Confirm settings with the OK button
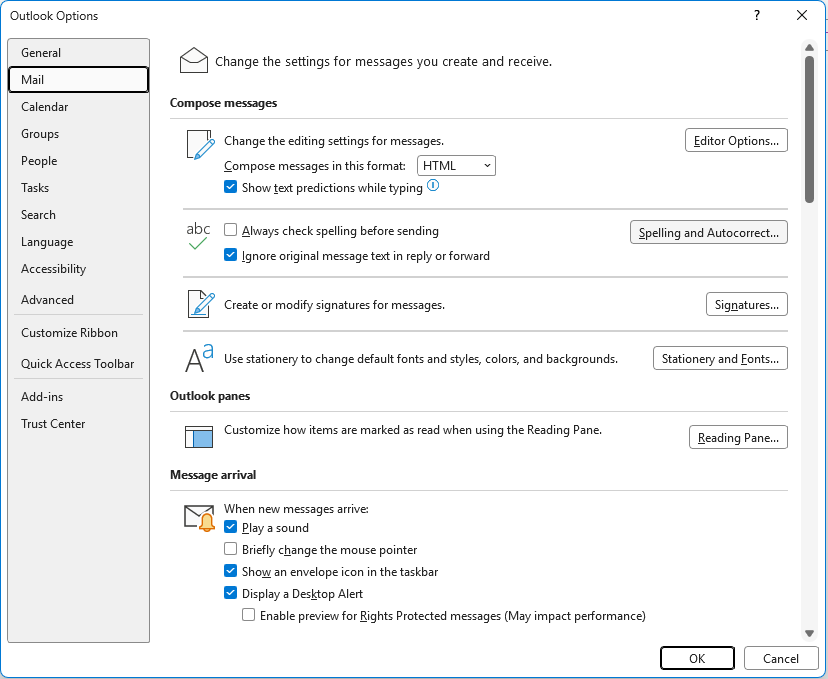The width and height of the screenshot is (828, 679). click(x=697, y=658)
